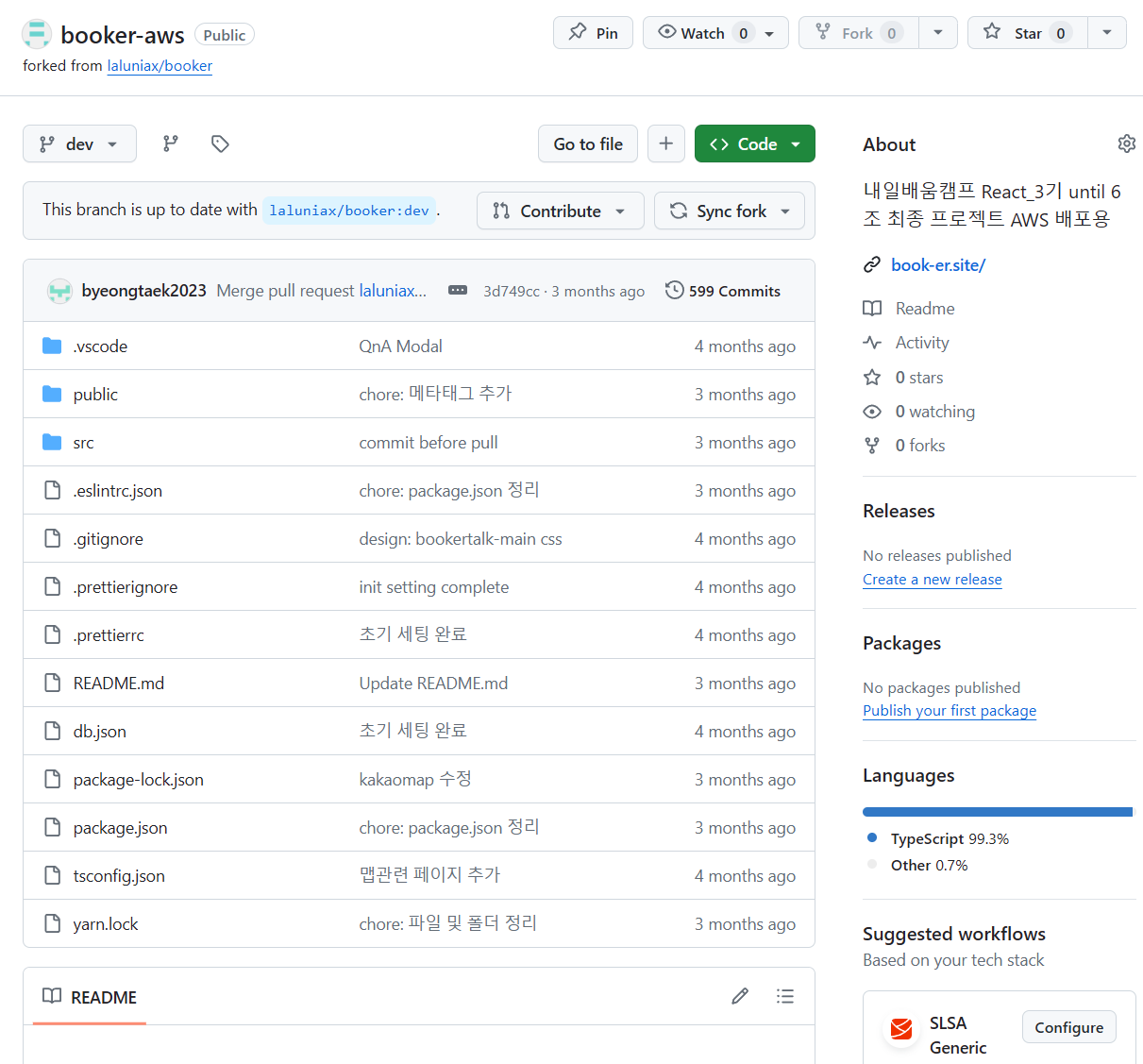Click byeongtaek2023 avatar image

point(59,291)
